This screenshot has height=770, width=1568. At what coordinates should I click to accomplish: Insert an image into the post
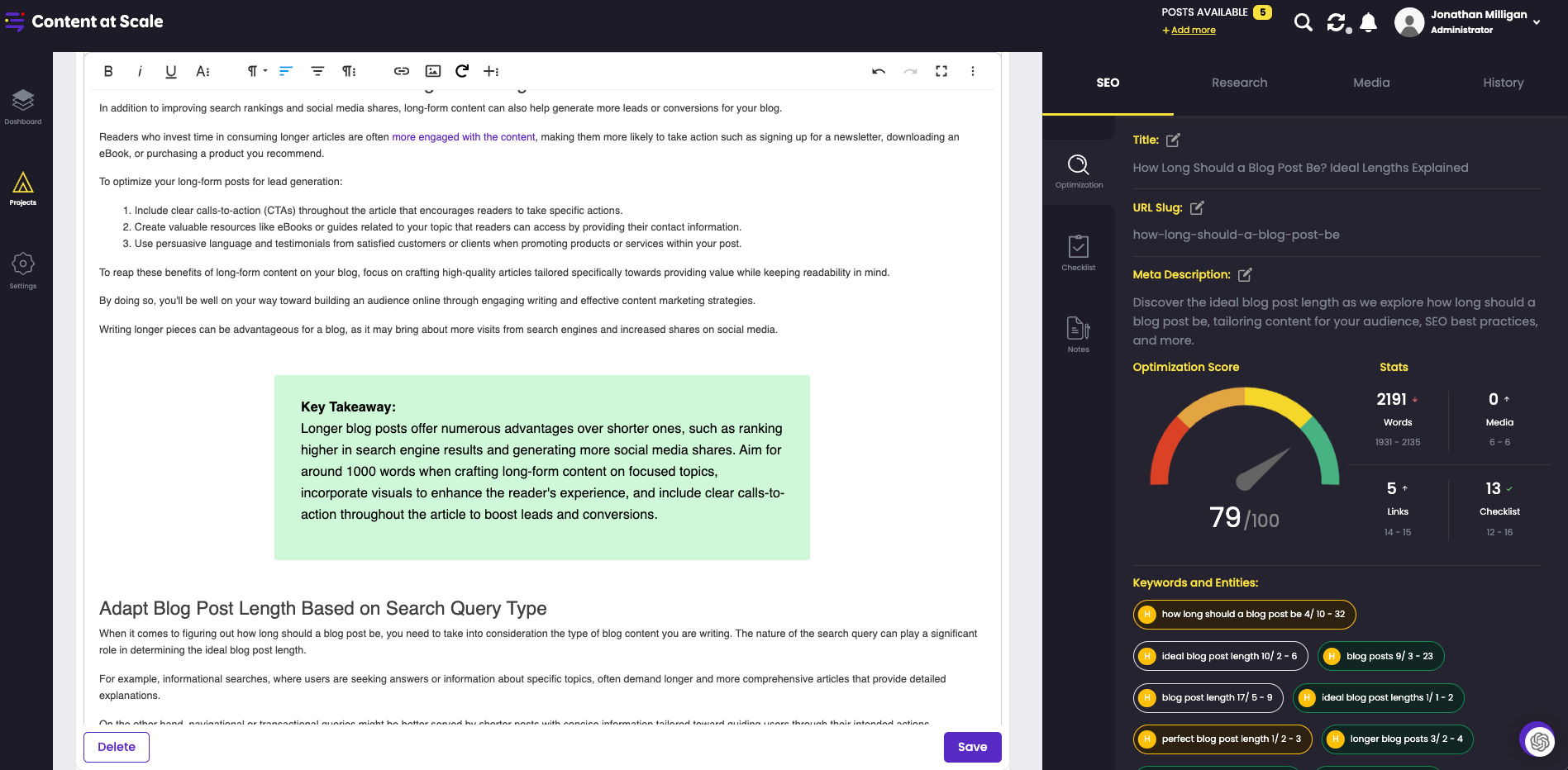pos(432,71)
